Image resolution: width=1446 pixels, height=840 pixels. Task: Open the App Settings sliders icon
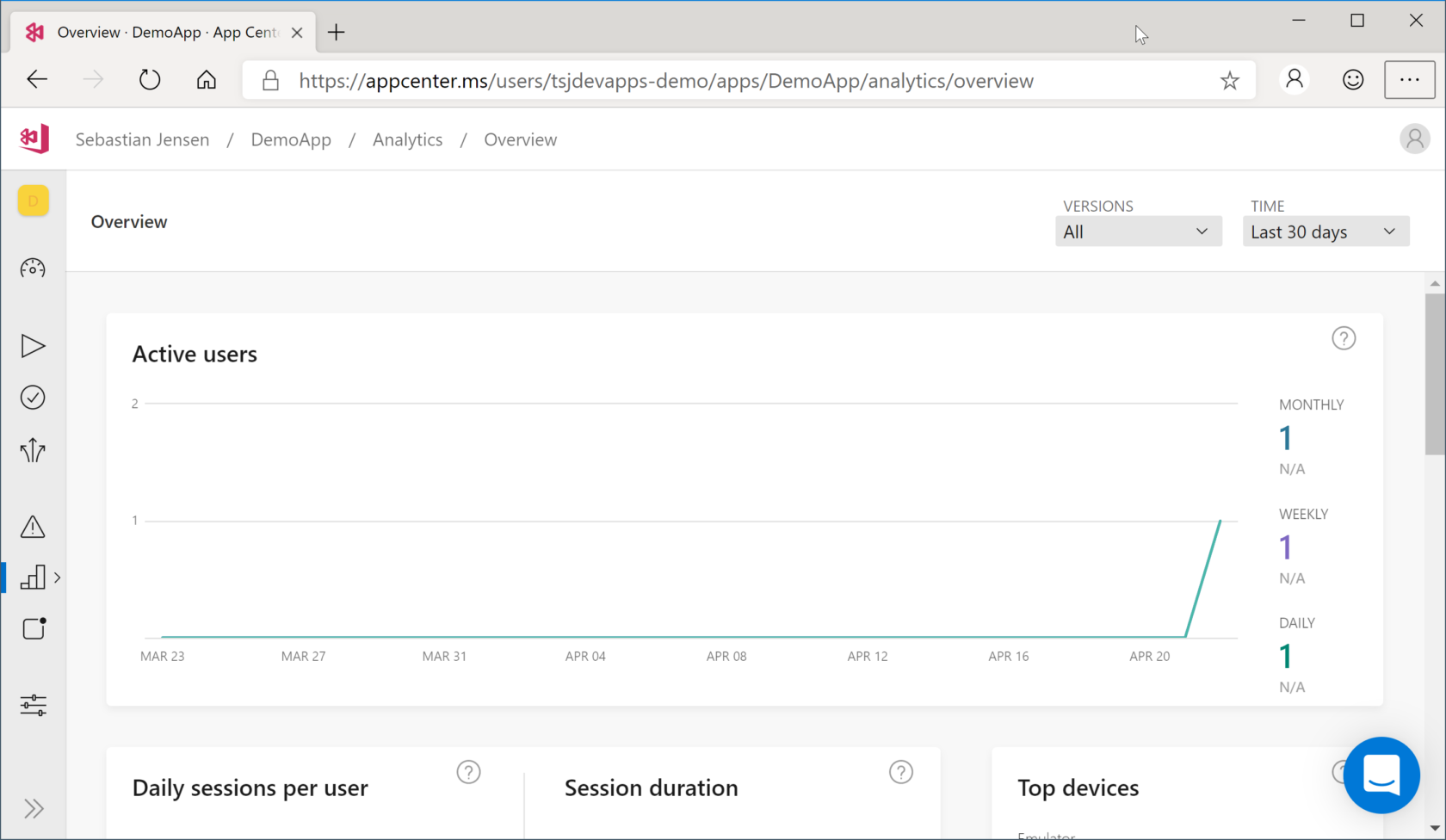coord(33,705)
